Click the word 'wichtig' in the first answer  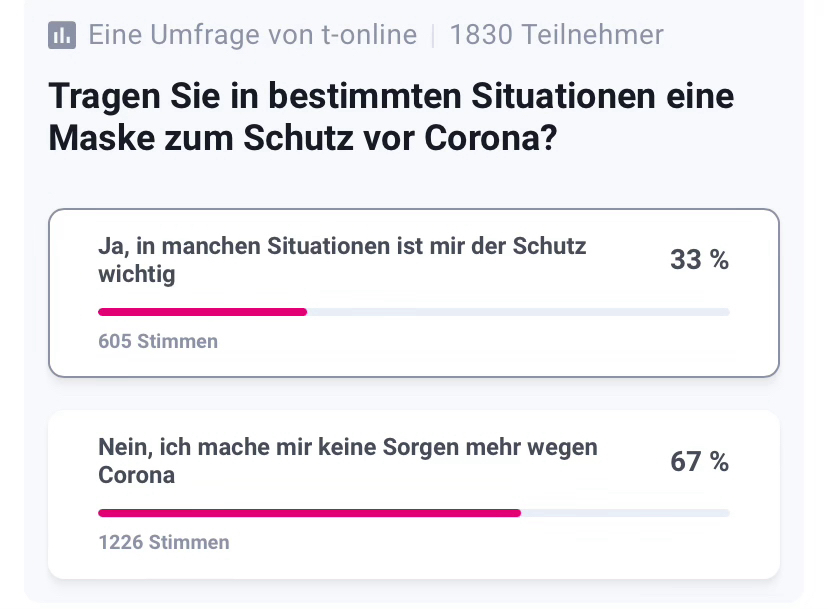pyautogui.click(x=136, y=274)
